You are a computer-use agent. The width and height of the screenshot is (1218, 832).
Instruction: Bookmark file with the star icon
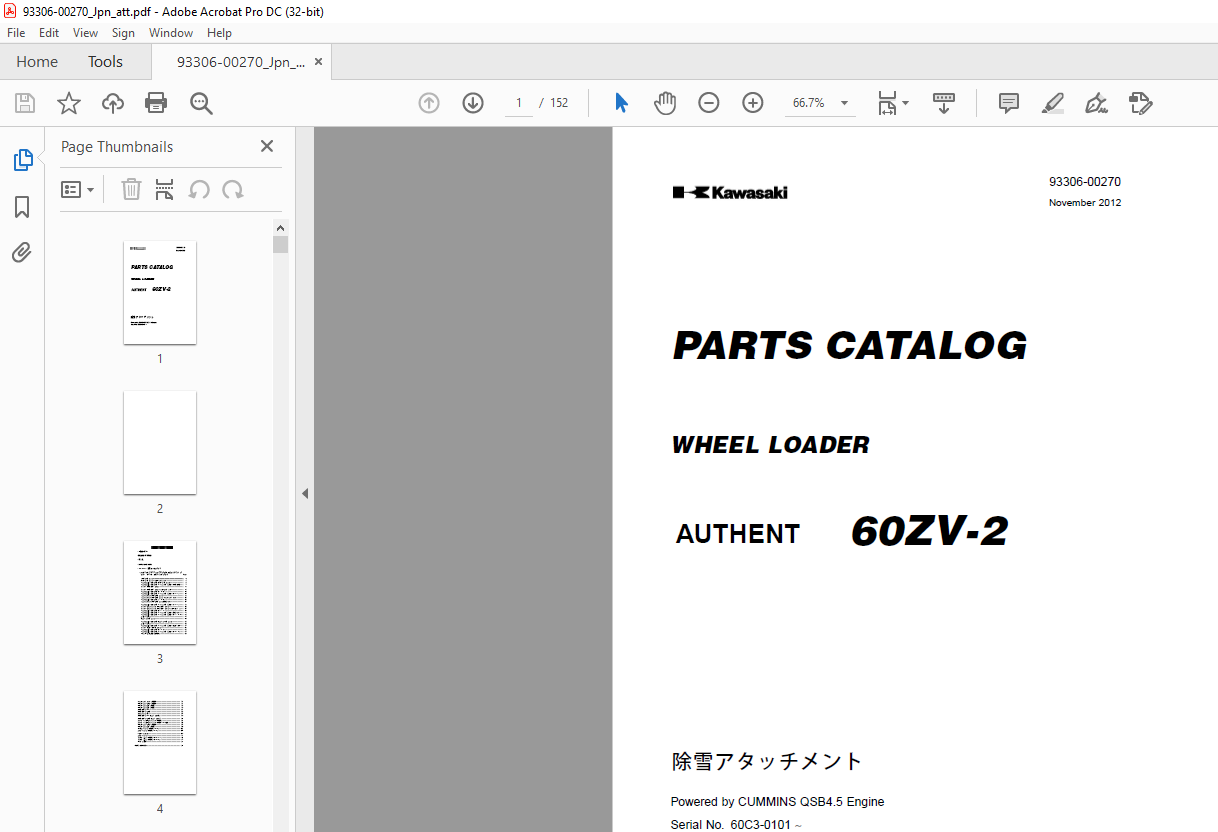[x=69, y=103]
